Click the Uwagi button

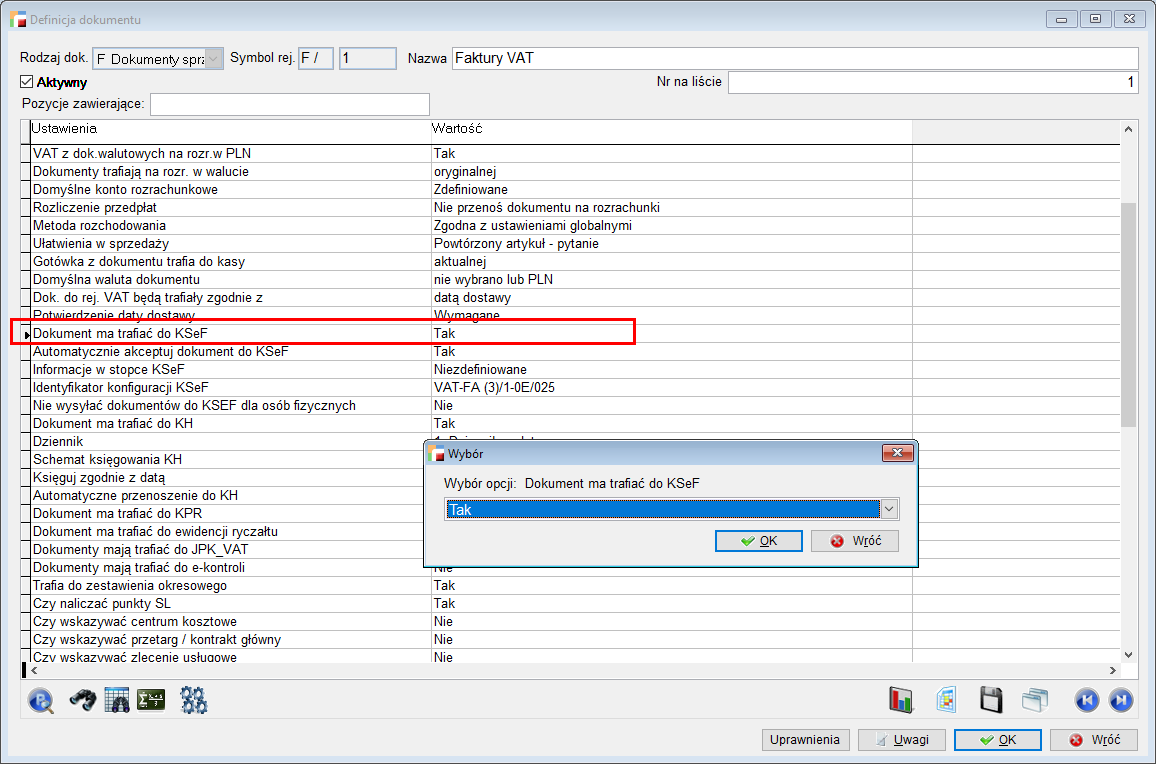(901, 740)
